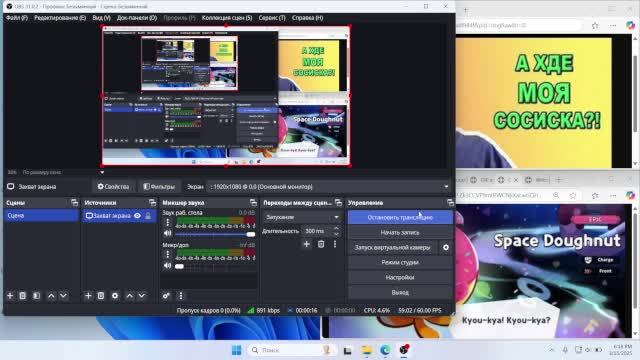Select Сцена in the scenes list
Screen dimensions: 640x360
[41, 216]
